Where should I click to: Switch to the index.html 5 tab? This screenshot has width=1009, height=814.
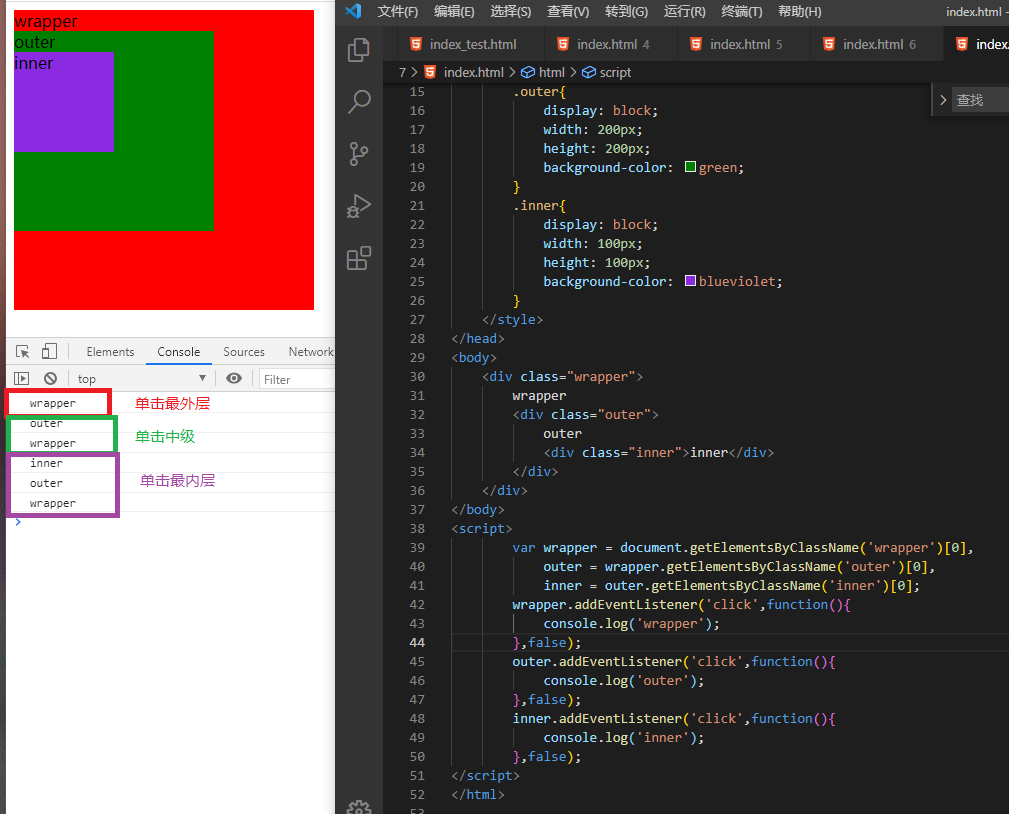(743, 44)
